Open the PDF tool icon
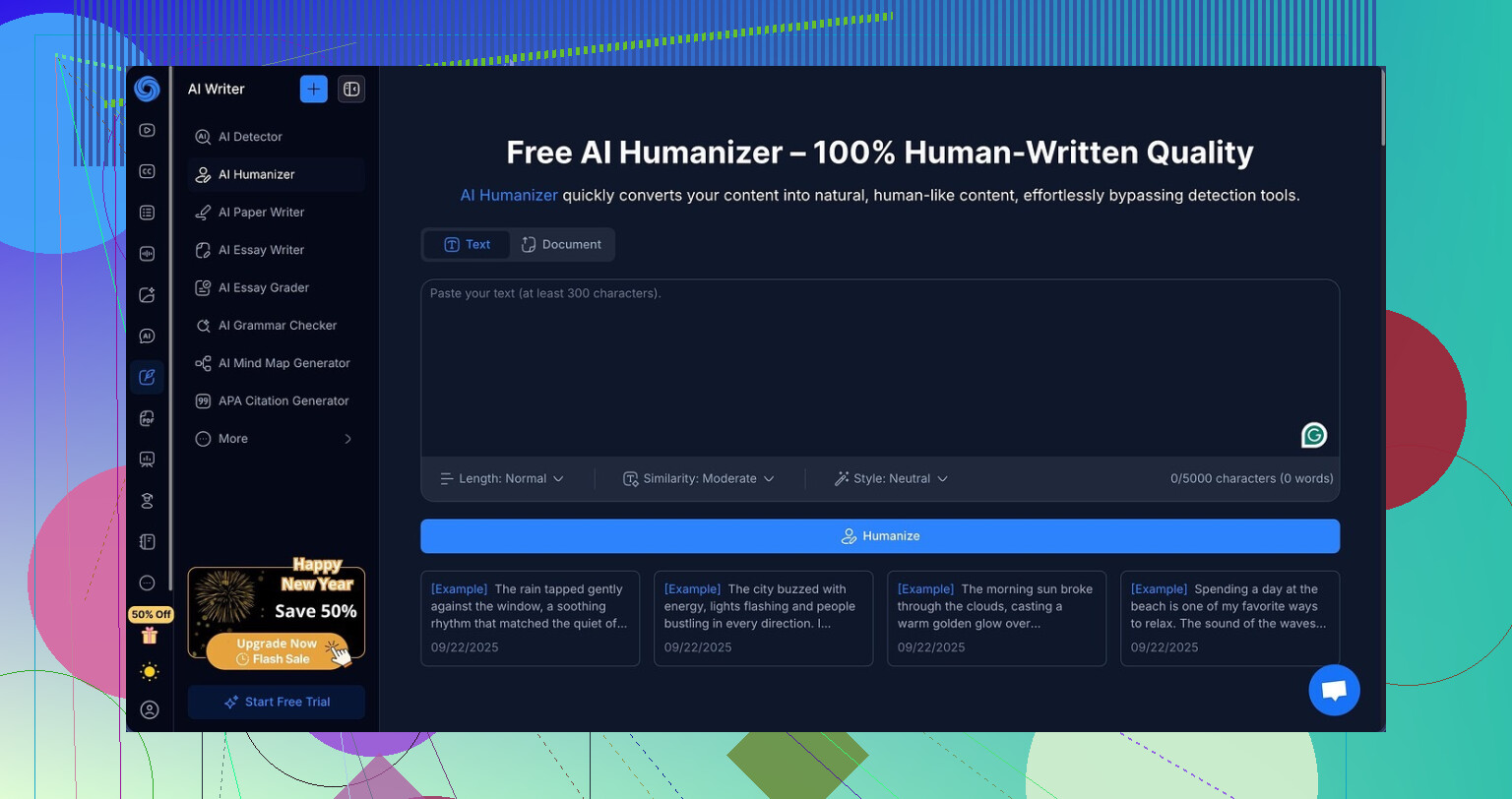This screenshot has height=799, width=1512. click(x=147, y=418)
